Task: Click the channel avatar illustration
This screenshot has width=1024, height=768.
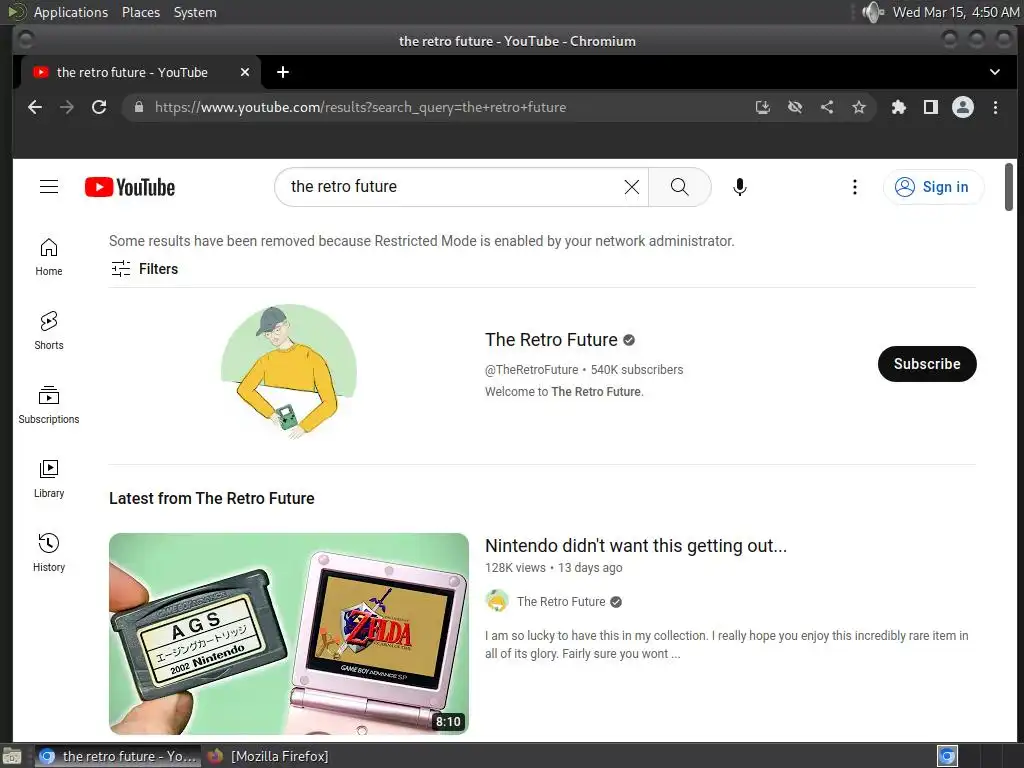Action: click(289, 371)
